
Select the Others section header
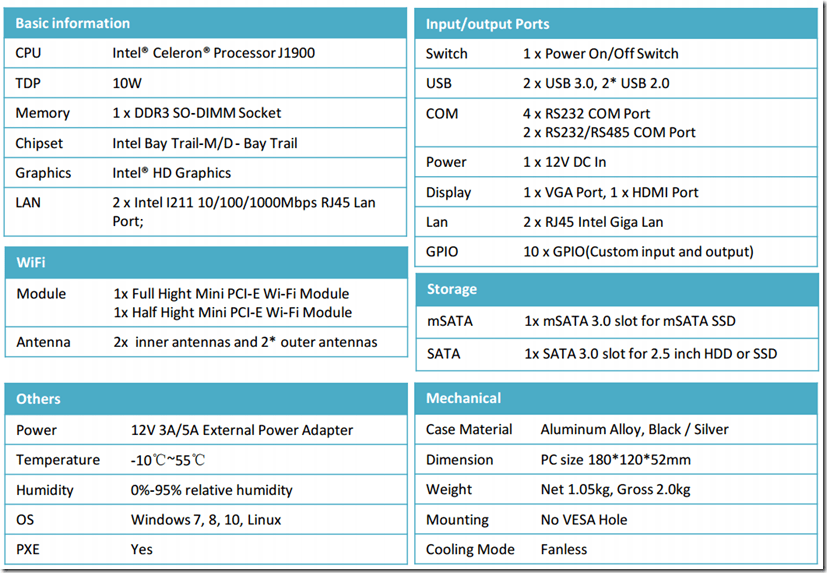[38, 399]
